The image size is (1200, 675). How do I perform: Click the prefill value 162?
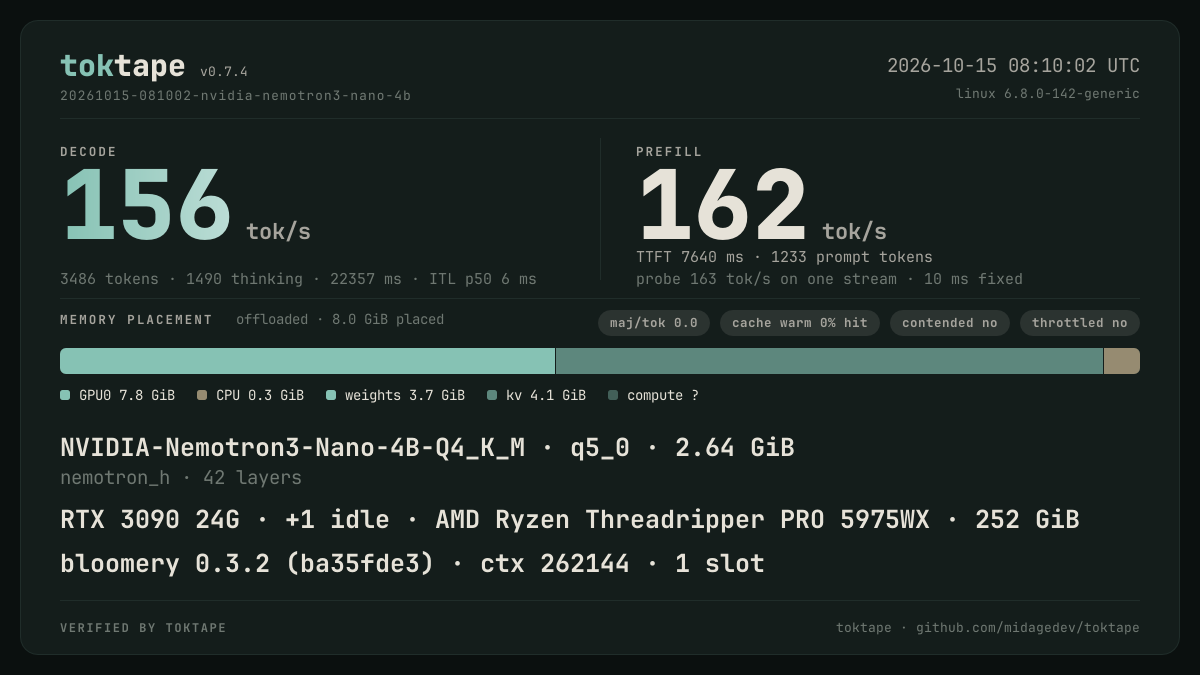coord(722,207)
